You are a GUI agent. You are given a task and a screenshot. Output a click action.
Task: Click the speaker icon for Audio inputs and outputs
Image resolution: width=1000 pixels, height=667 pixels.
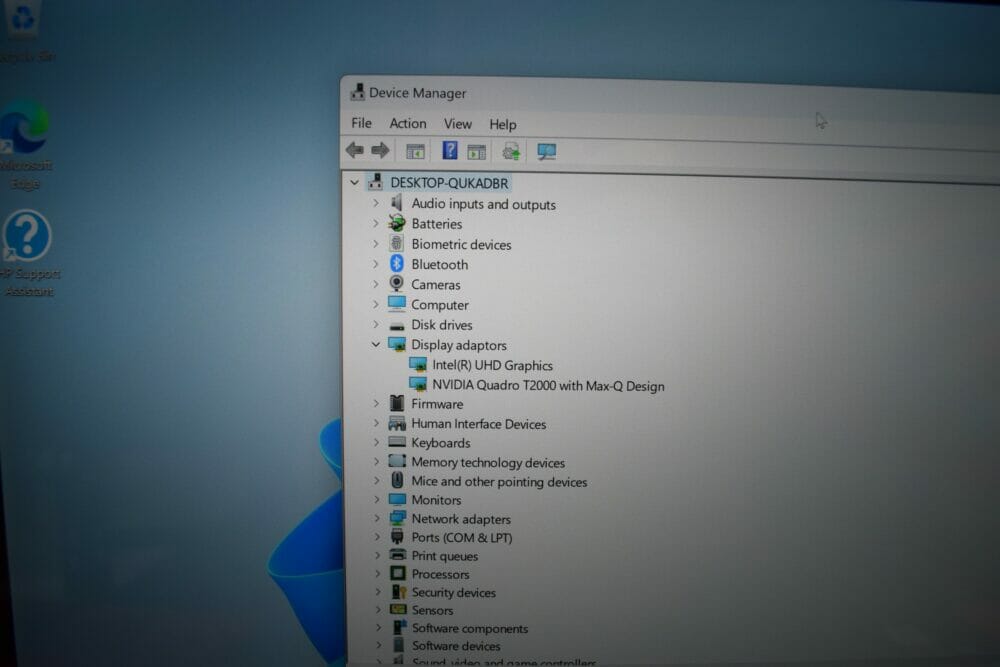(x=397, y=203)
